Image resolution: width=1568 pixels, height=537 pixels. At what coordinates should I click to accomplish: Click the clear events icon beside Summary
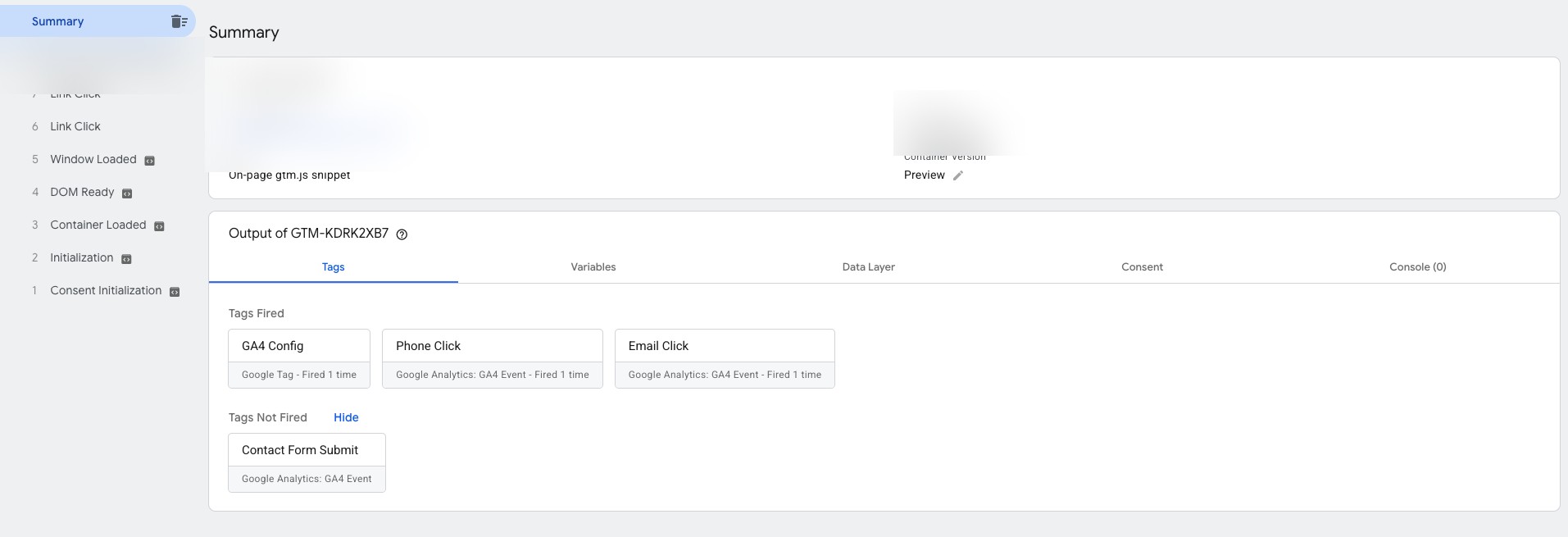[179, 21]
